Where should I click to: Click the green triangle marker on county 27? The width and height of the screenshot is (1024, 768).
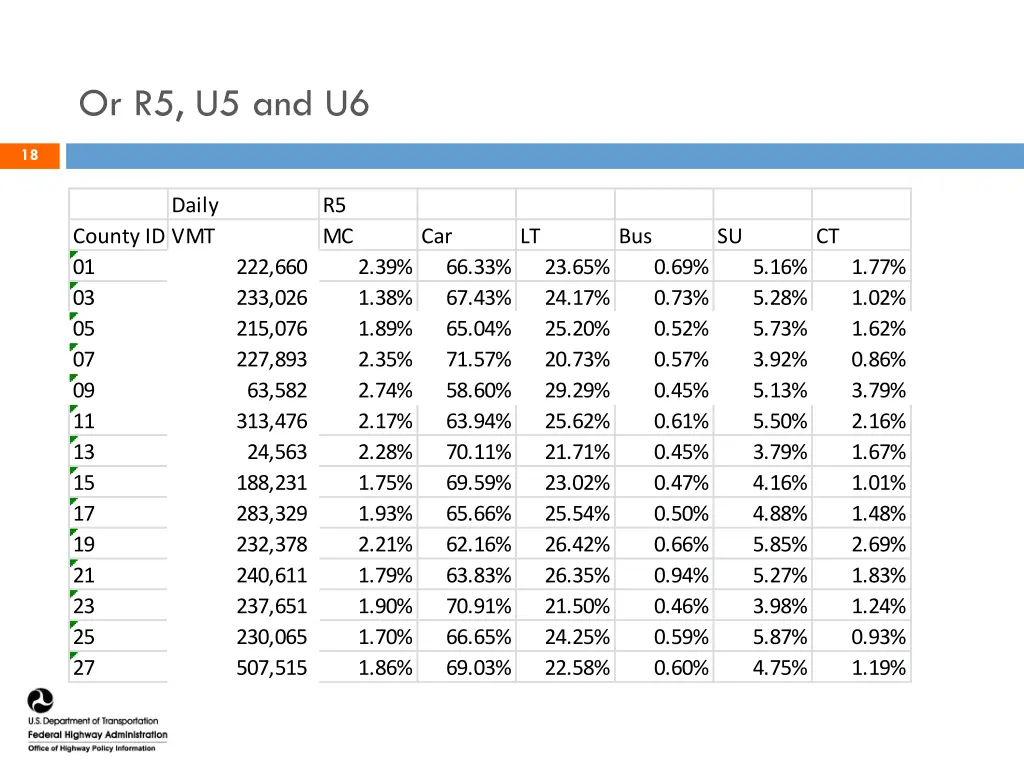tap(74, 656)
